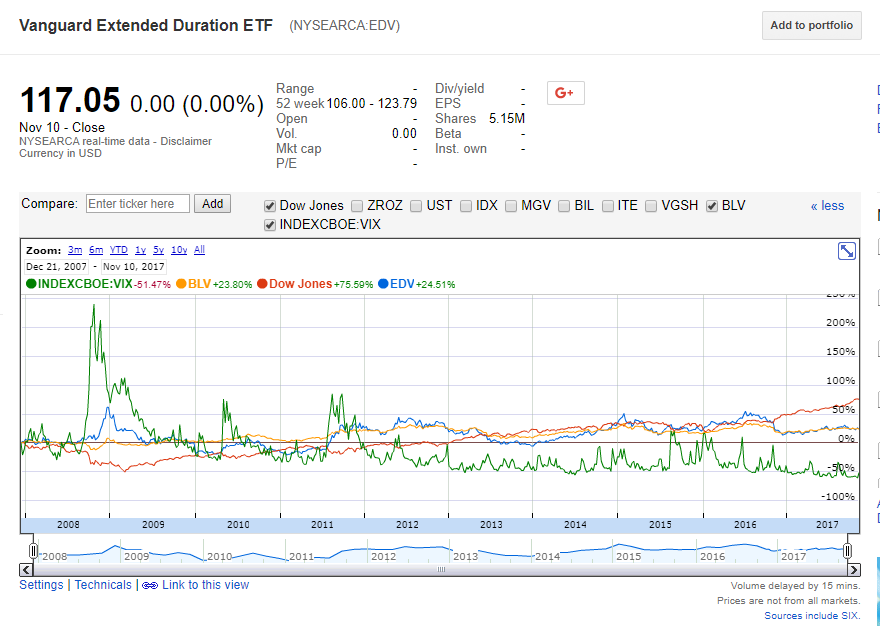The height and width of the screenshot is (626, 880).
Task: Enable the VGSH comparison checkbox
Action: coord(651,206)
